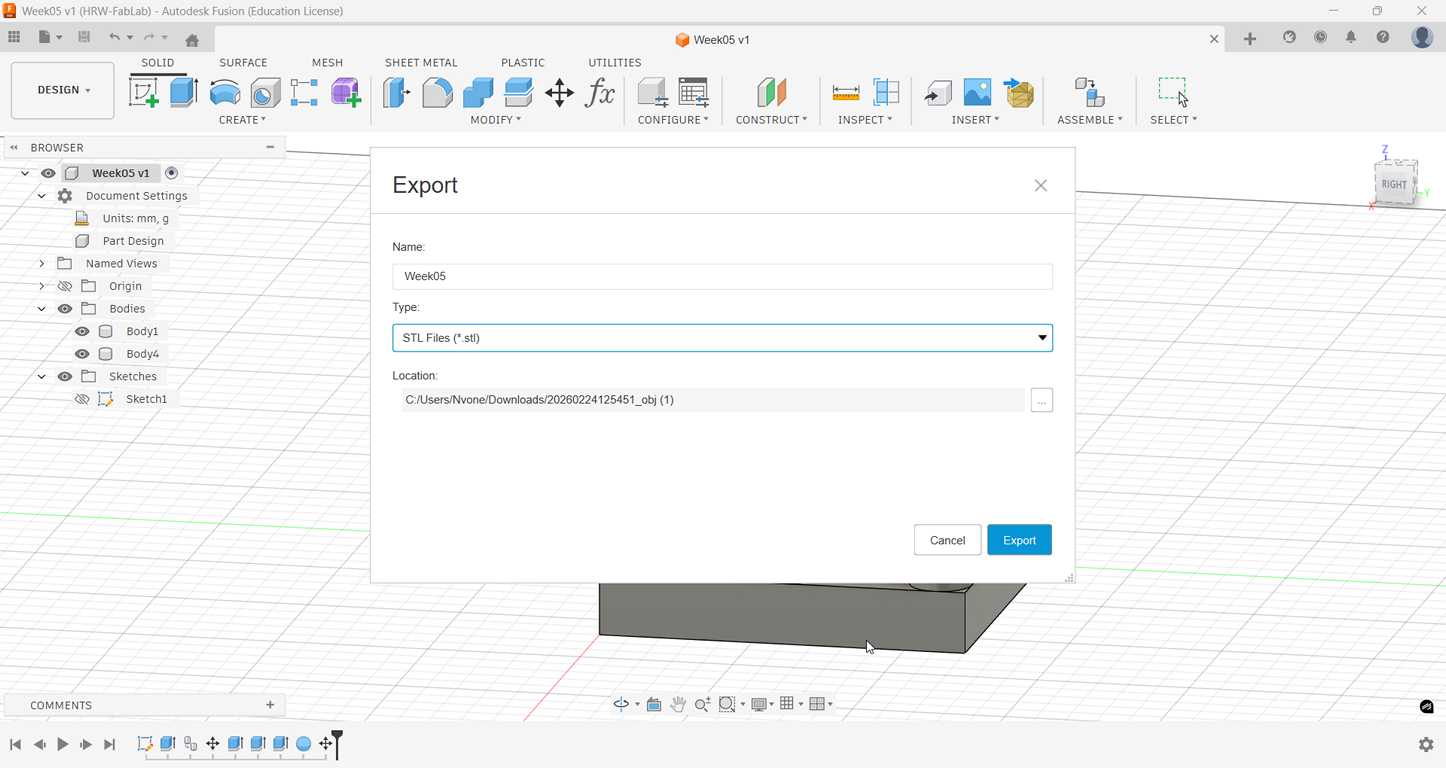Click the Export button

coord(1019,540)
